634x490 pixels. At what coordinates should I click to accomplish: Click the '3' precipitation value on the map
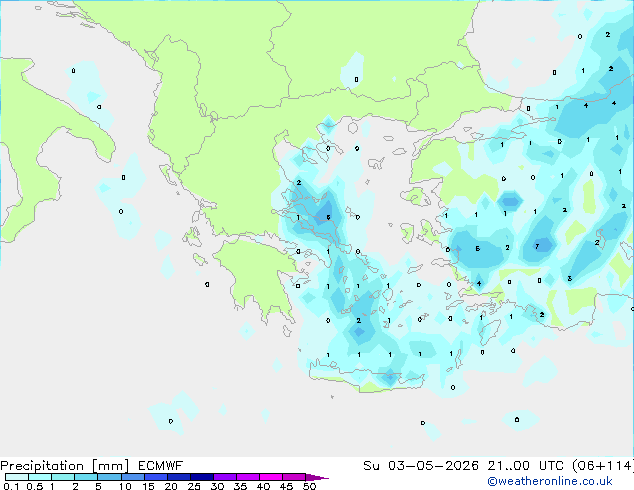(x=569, y=278)
